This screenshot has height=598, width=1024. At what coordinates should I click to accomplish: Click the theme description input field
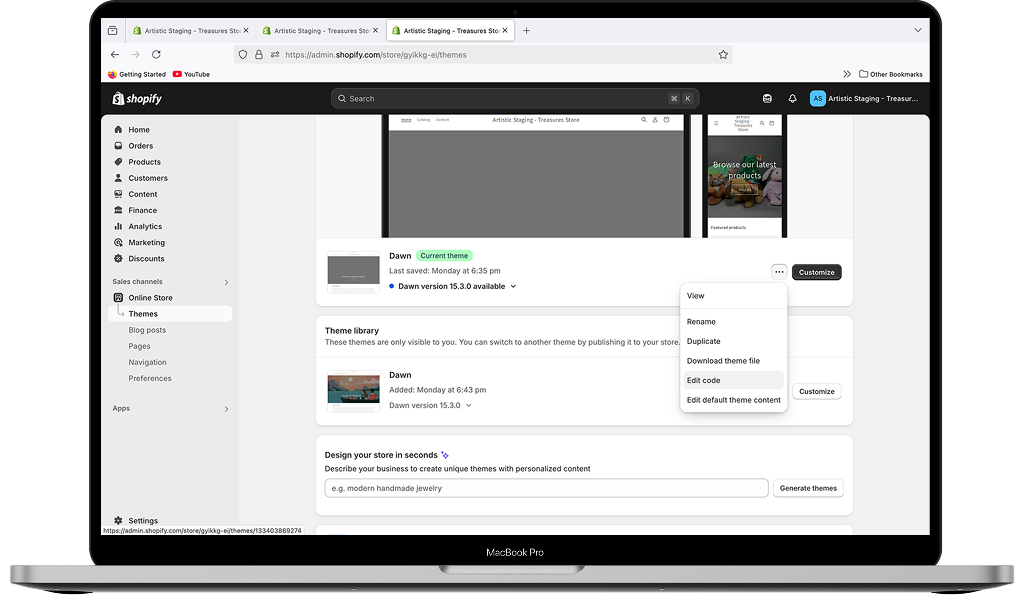coord(546,488)
